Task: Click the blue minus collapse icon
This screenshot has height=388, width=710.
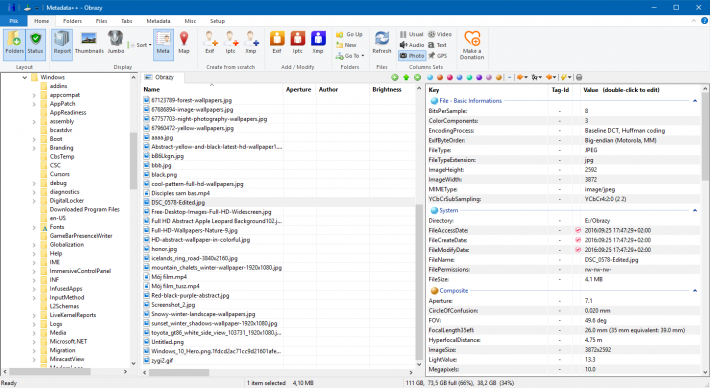Action: (509, 77)
